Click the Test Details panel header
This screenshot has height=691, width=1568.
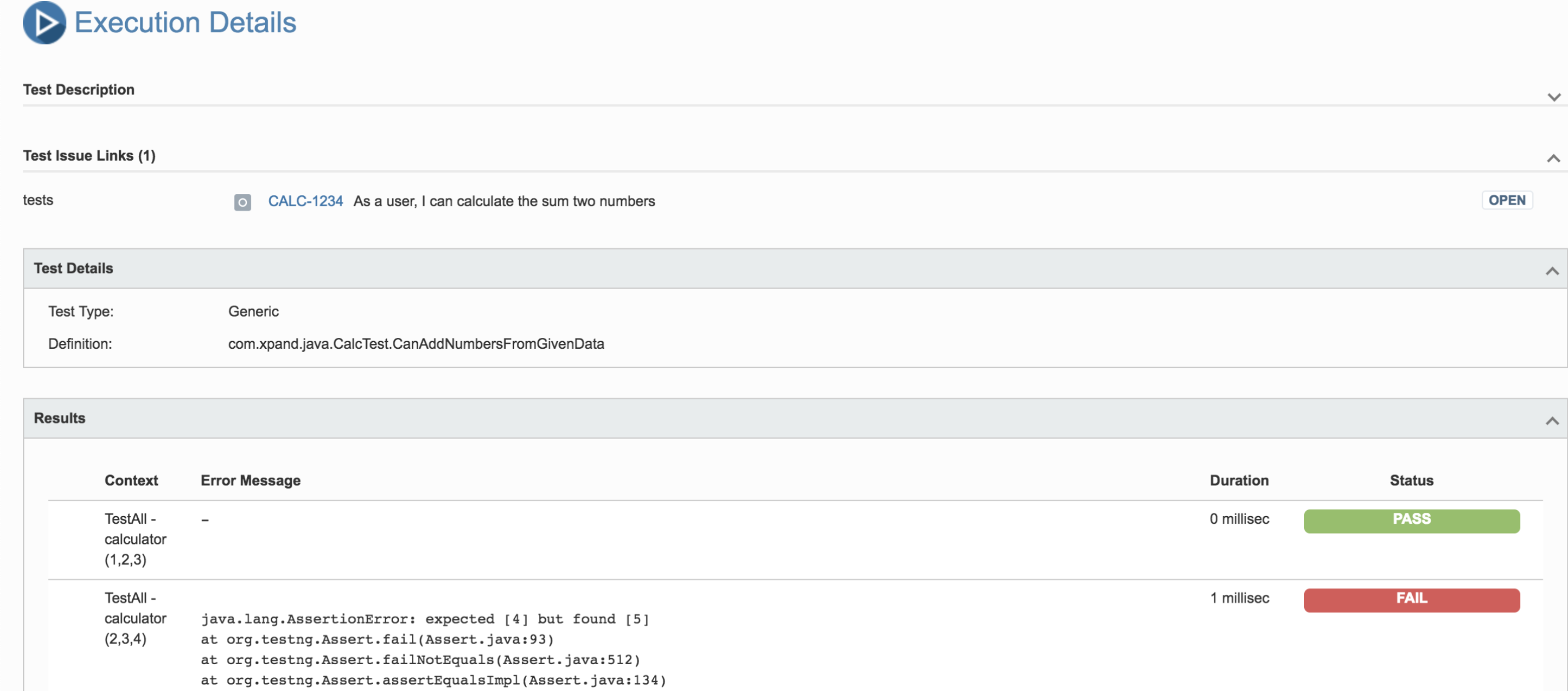click(794, 268)
